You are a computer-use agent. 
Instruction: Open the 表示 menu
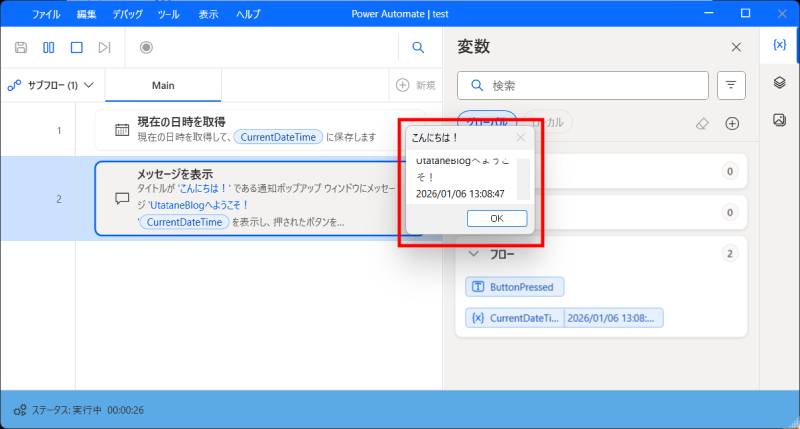208,14
